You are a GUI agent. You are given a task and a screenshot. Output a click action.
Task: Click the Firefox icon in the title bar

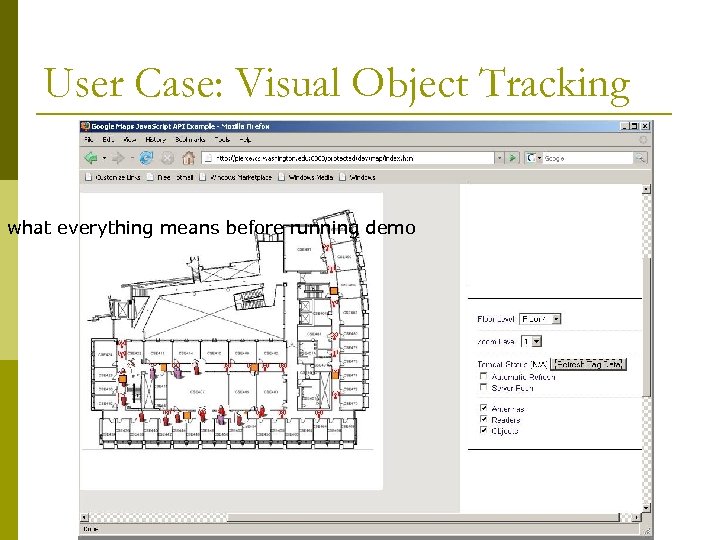[x=85, y=126]
